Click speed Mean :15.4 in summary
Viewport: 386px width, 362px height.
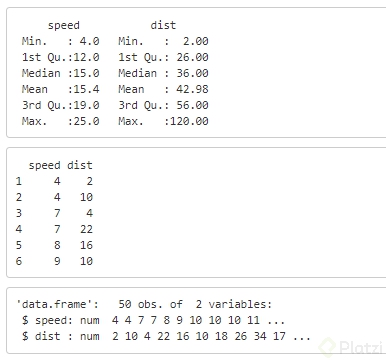coord(61,89)
